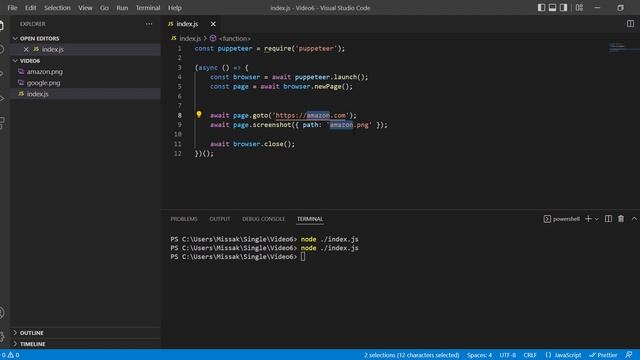
Task: Split the editor to the right
Action: point(630,24)
